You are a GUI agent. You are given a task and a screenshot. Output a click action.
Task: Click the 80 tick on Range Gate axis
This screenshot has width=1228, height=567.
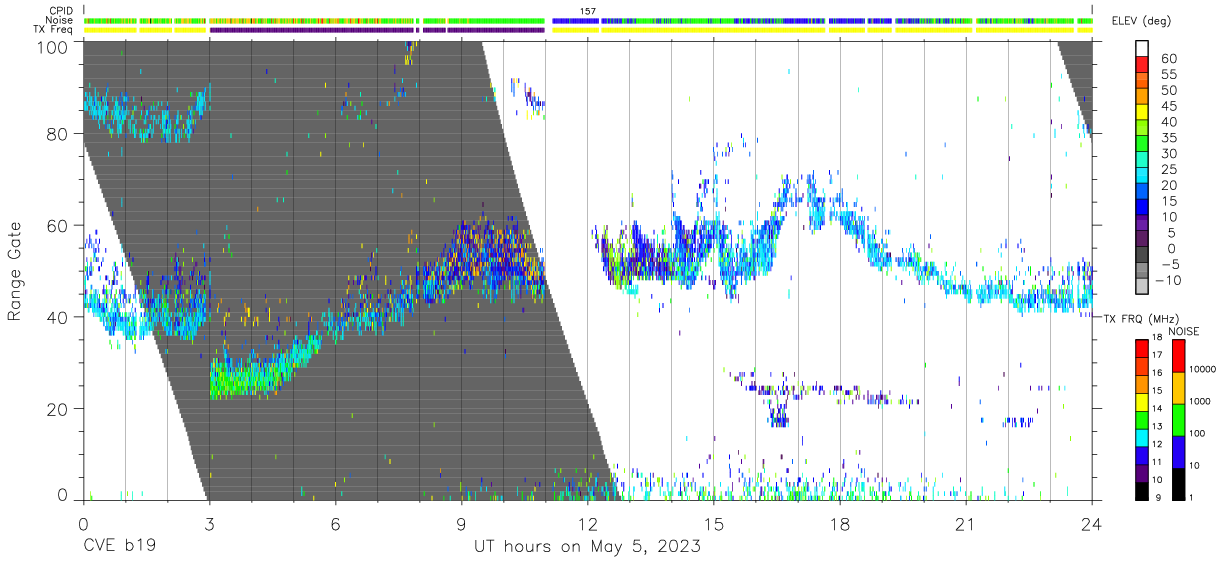coord(57,134)
